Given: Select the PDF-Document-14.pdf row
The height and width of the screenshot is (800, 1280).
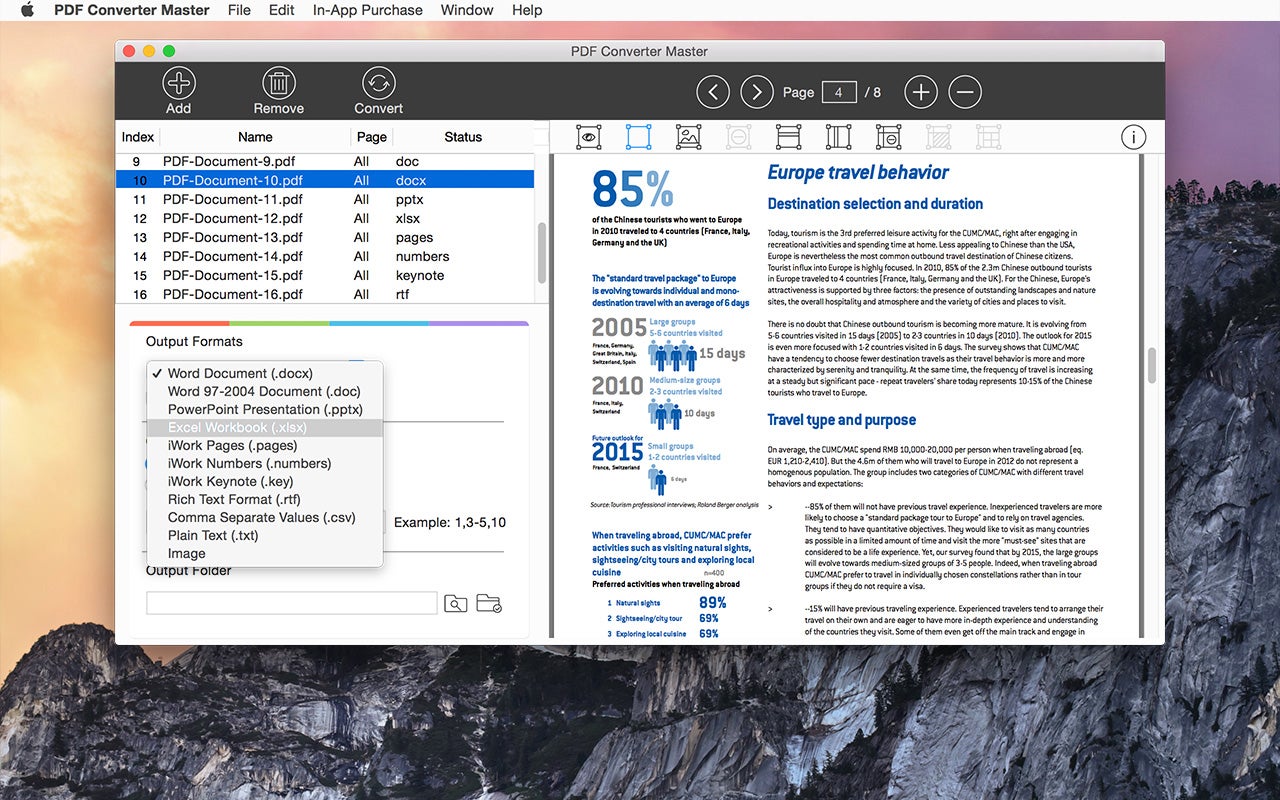Looking at the screenshot, I should point(325,256).
